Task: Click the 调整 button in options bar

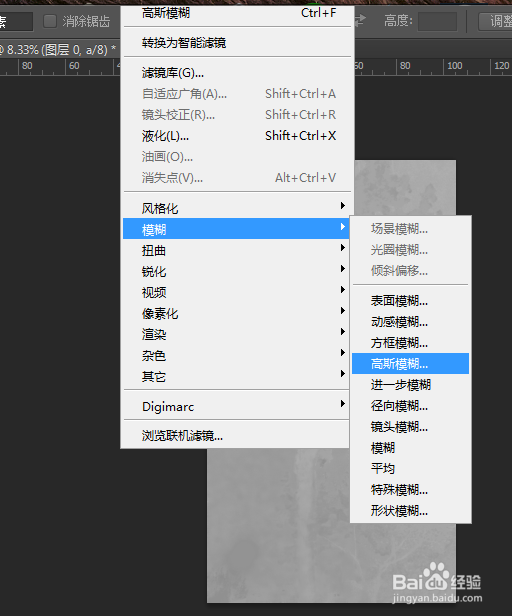Action: click(496, 21)
